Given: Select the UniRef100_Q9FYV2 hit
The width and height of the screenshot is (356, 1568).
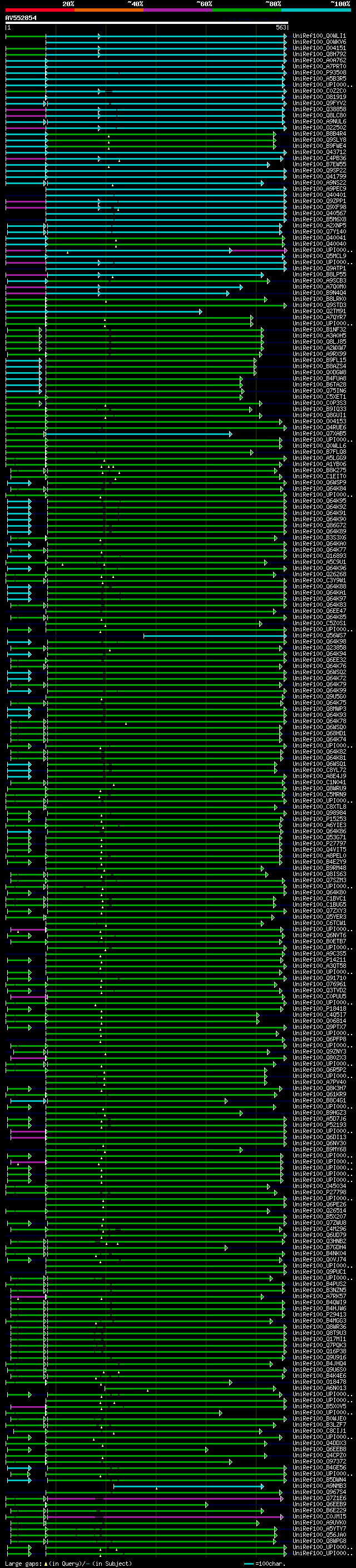Looking at the screenshot, I should pyautogui.click(x=319, y=103).
